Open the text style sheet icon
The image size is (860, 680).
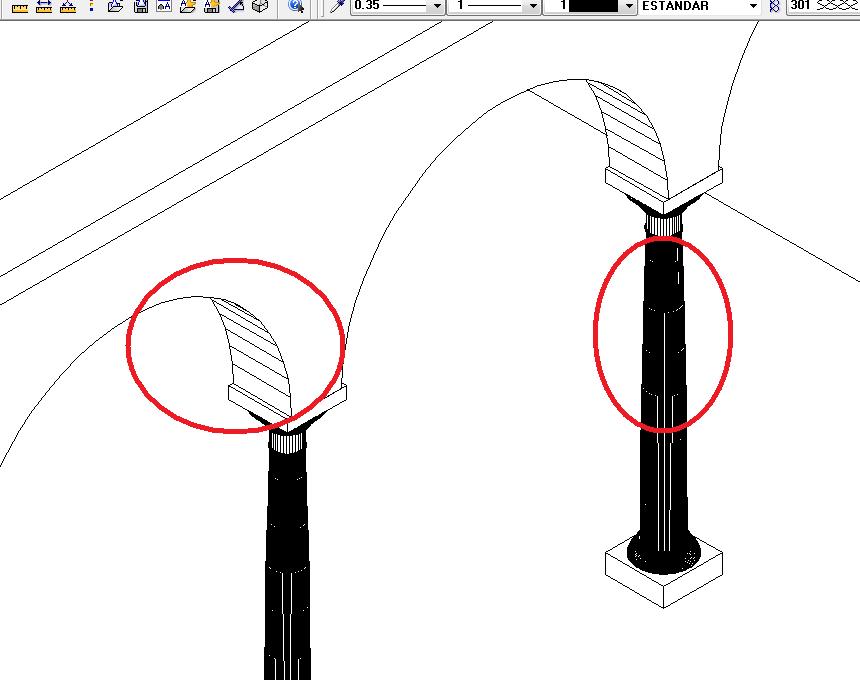click(164, 6)
